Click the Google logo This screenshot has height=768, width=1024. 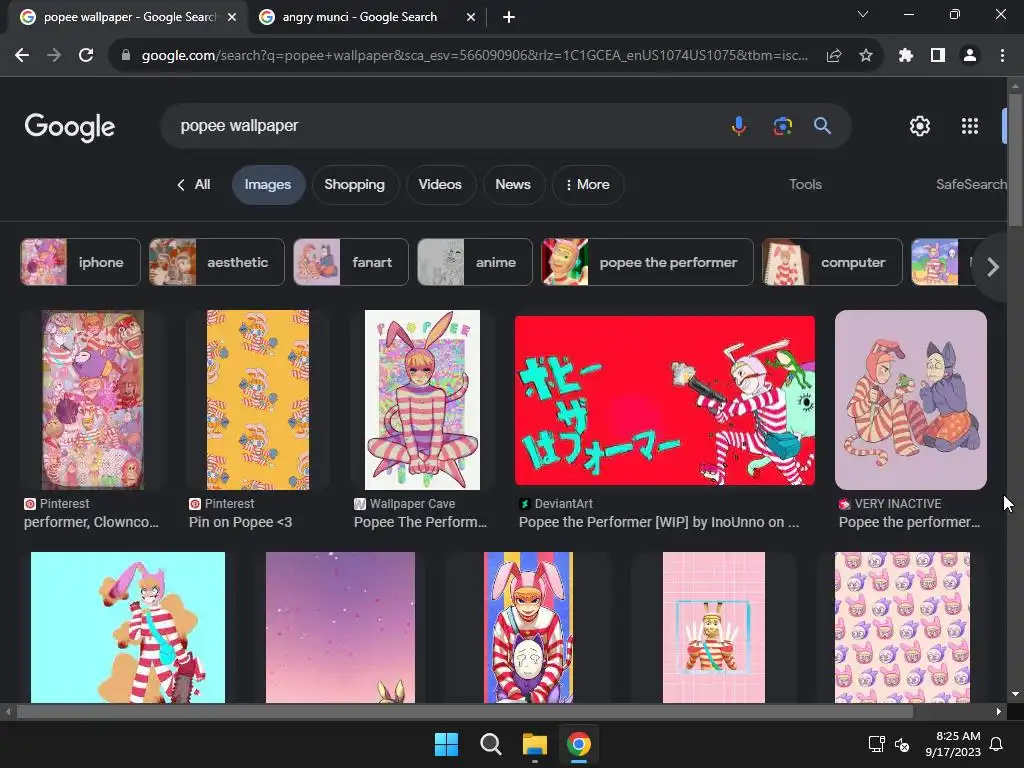point(70,127)
